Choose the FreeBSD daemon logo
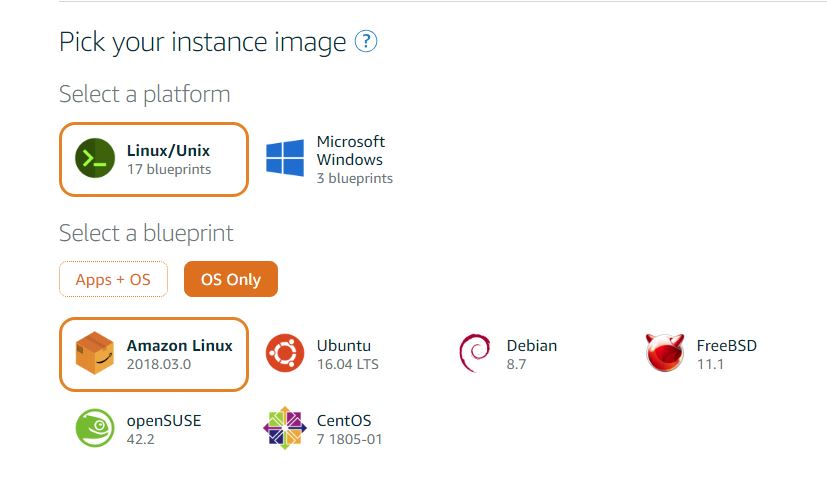Viewport: 827px width, 485px height. click(x=665, y=353)
